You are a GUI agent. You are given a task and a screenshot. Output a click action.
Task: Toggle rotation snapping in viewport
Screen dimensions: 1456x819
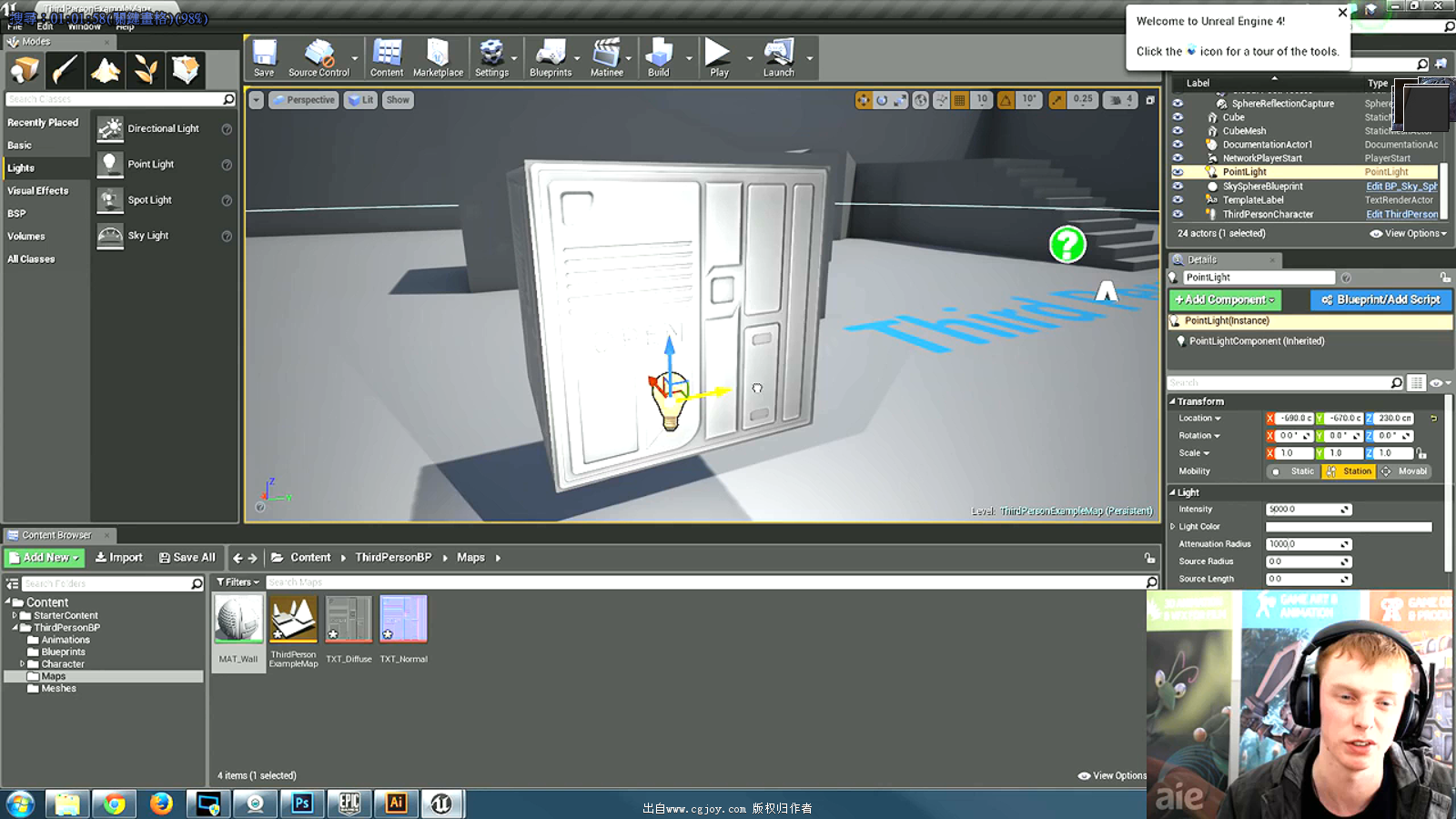(x=1006, y=100)
